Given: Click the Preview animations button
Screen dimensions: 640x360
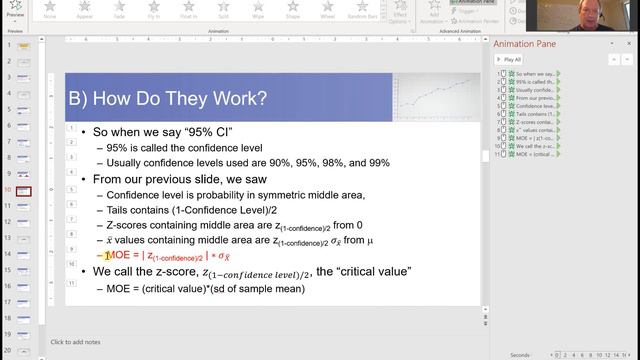Looking at the screenshot, I should coord(16,10).
